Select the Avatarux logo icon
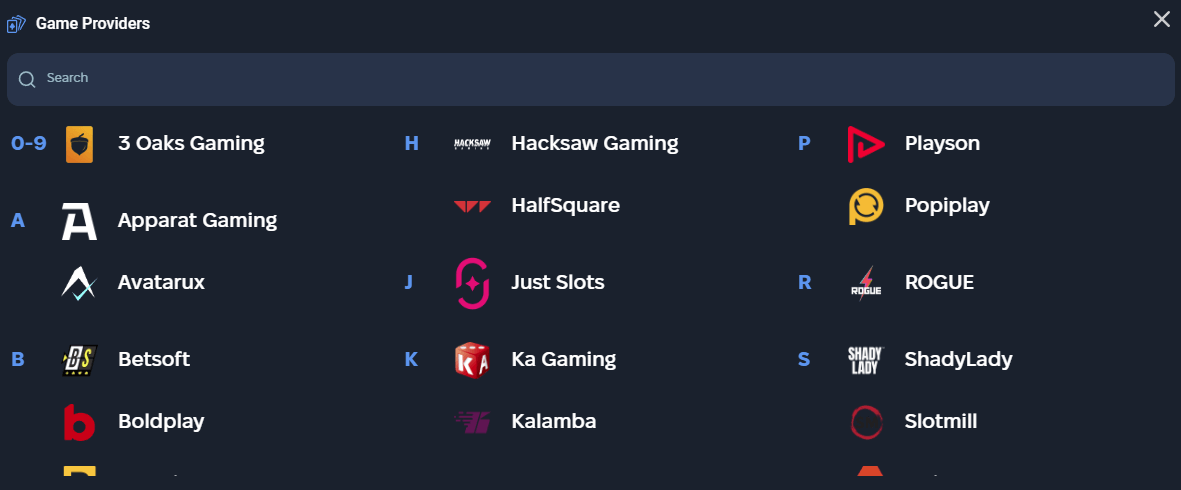Viewport: 1181px width, 490px height. (78, 283)
